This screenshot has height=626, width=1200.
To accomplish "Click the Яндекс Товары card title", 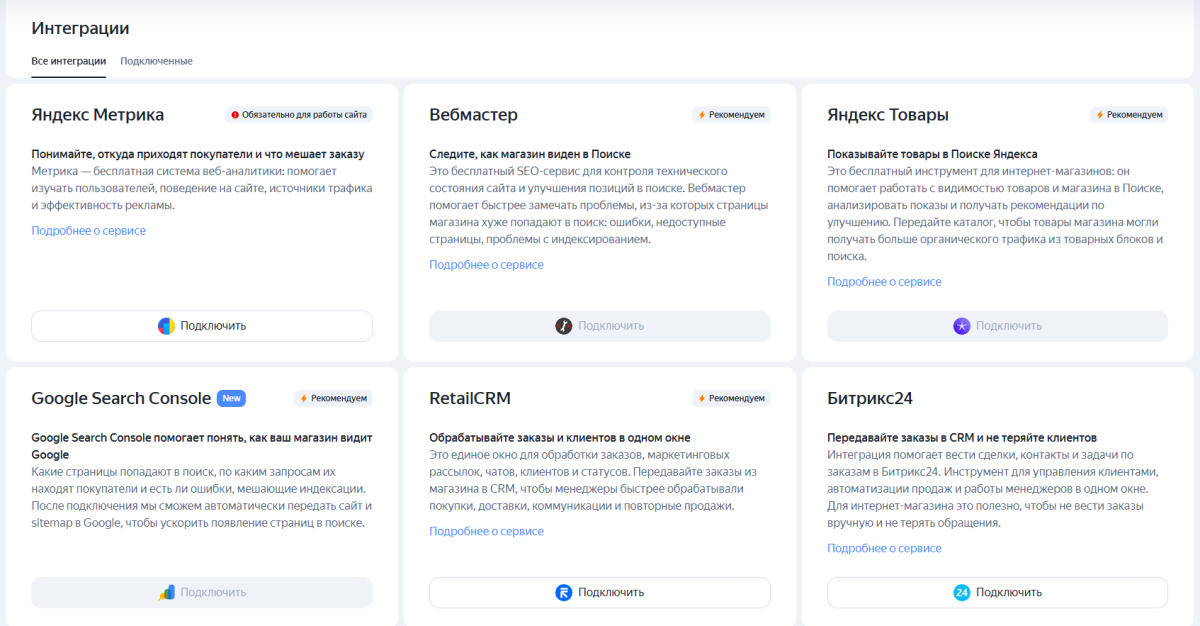I will [888, 115].
